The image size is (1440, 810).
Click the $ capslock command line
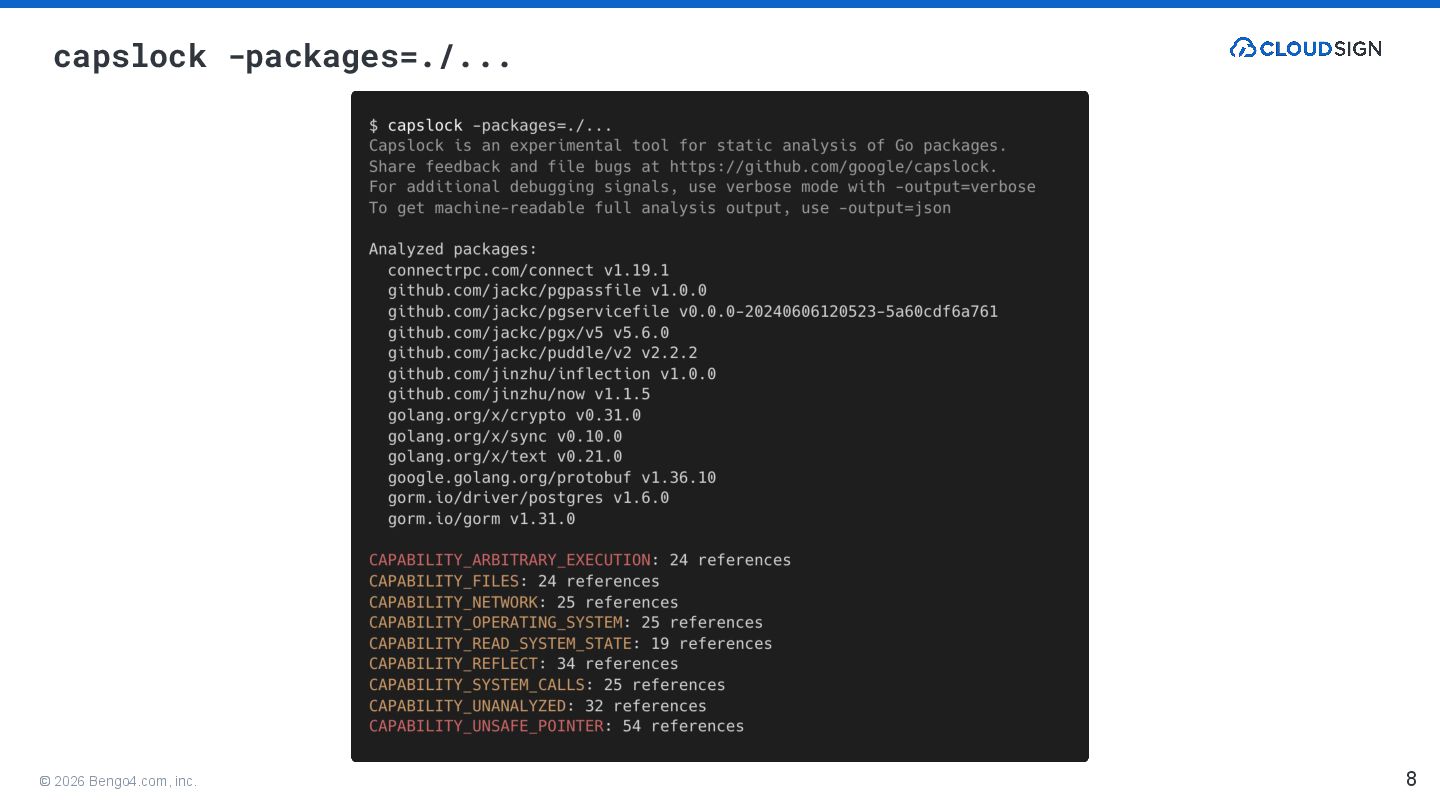pos(490,126)
